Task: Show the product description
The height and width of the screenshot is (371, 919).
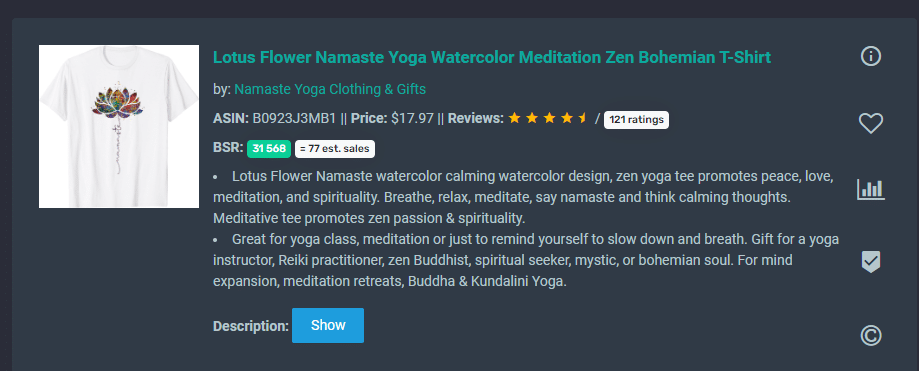Action: (x=328, y=325)
